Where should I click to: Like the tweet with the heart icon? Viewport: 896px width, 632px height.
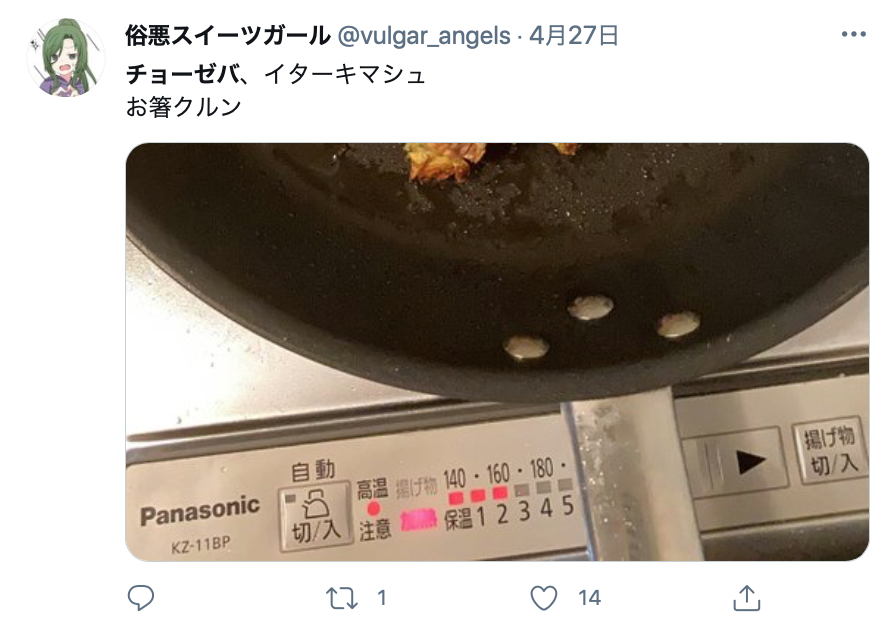click(543, 598)
